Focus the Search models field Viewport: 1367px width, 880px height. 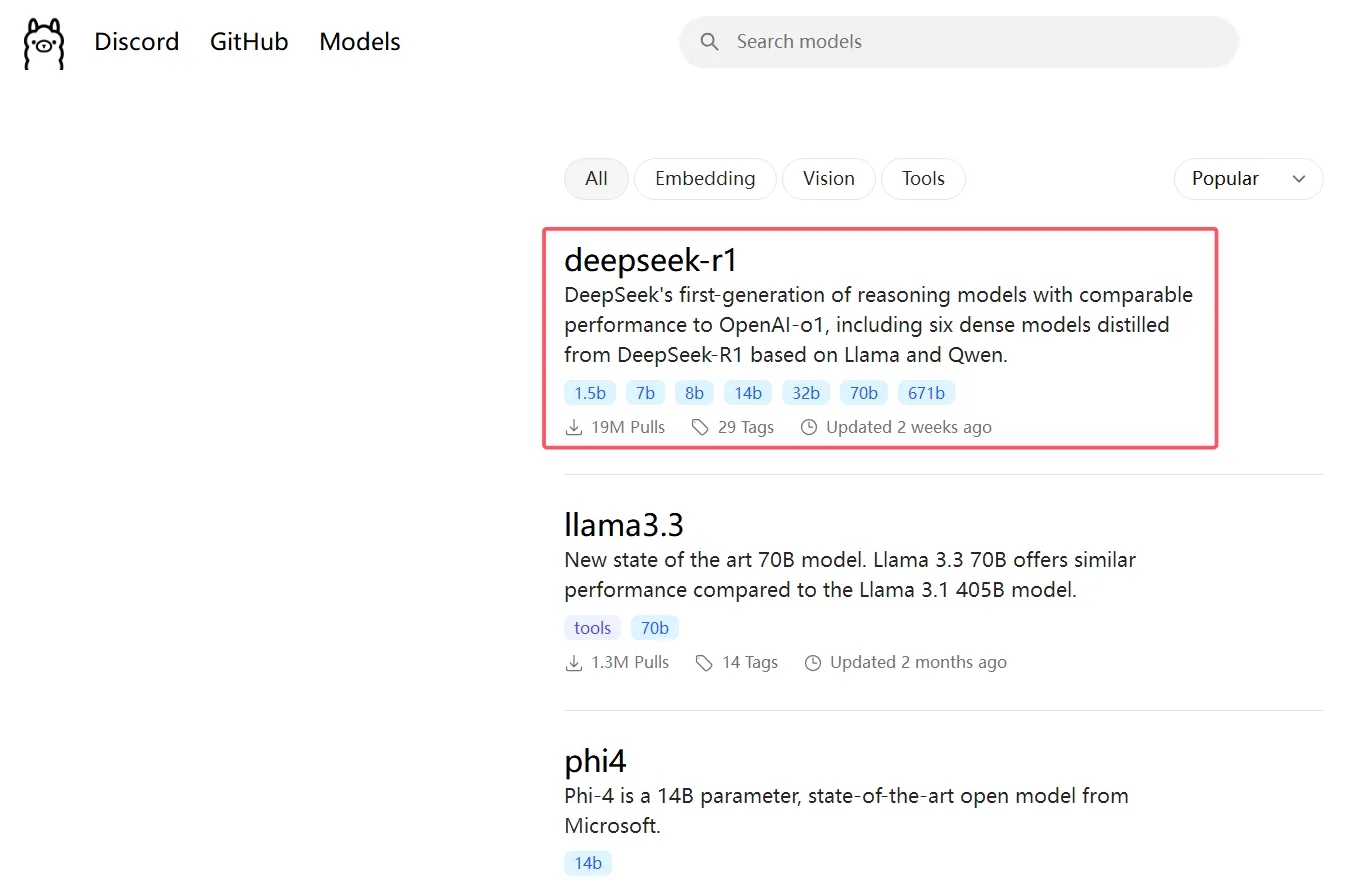959,42
